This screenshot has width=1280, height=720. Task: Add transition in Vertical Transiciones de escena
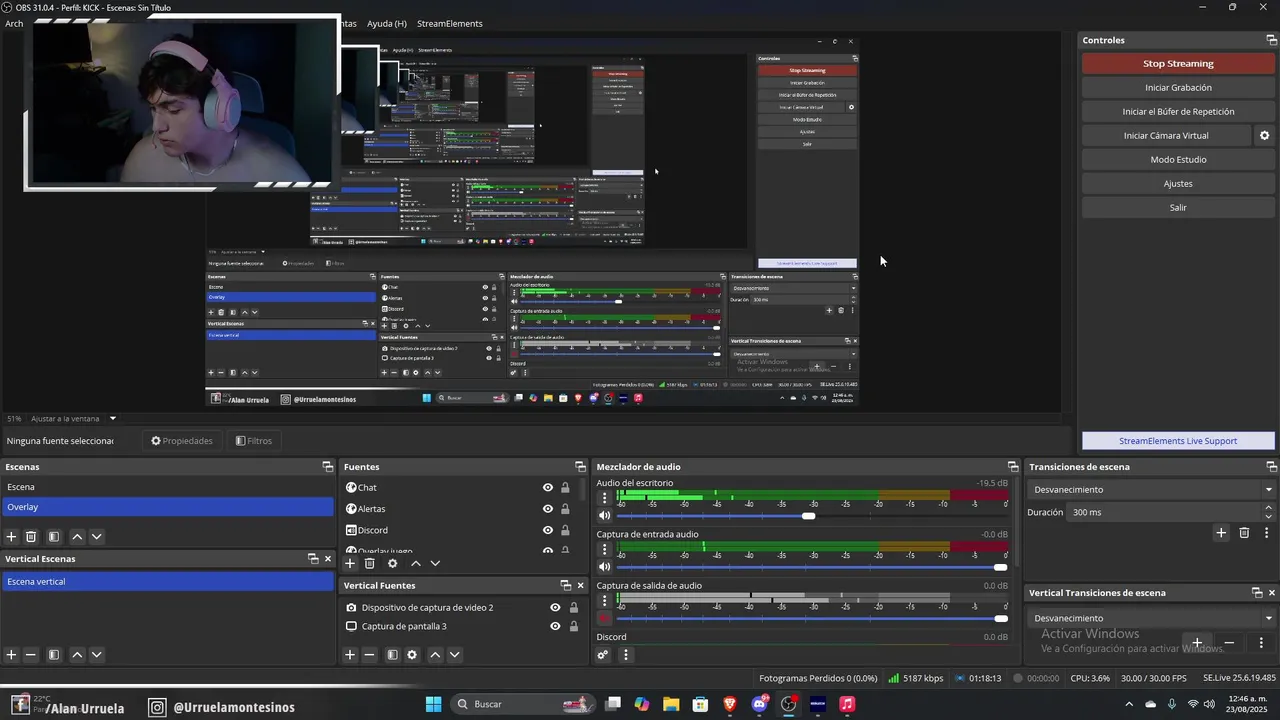coord(1197,642)
